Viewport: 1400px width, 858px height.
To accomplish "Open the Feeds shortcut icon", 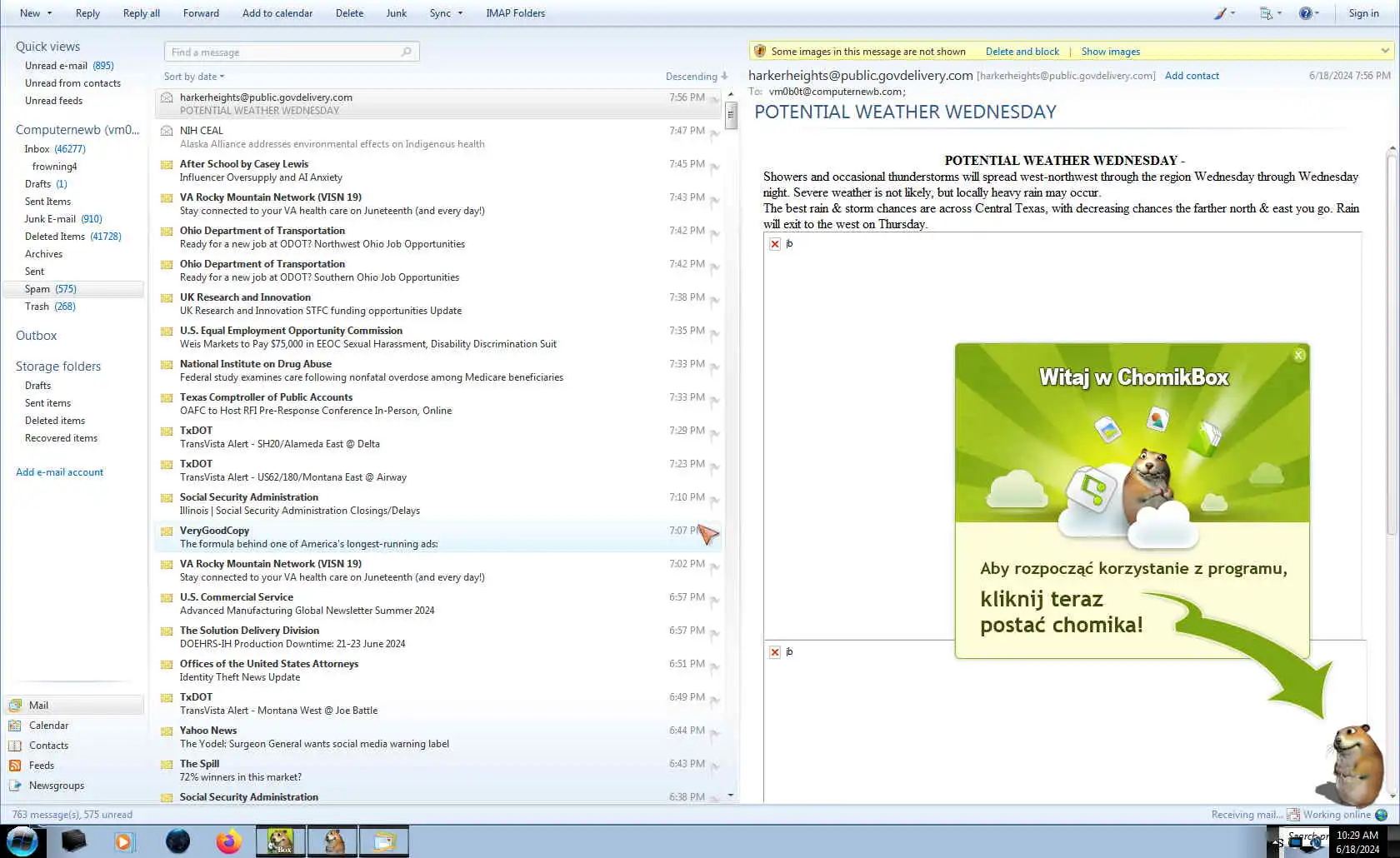I will coord(16,766).
